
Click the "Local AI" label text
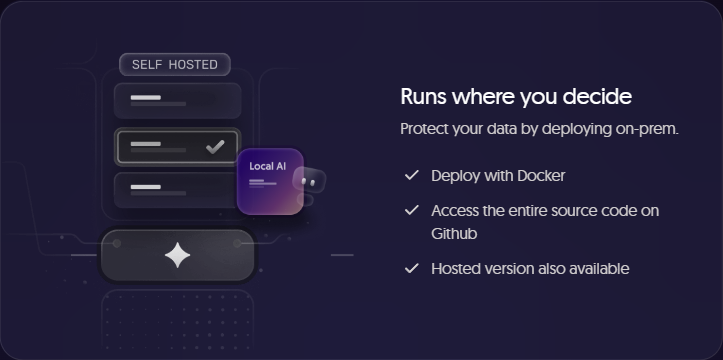[x=267, y=166]
